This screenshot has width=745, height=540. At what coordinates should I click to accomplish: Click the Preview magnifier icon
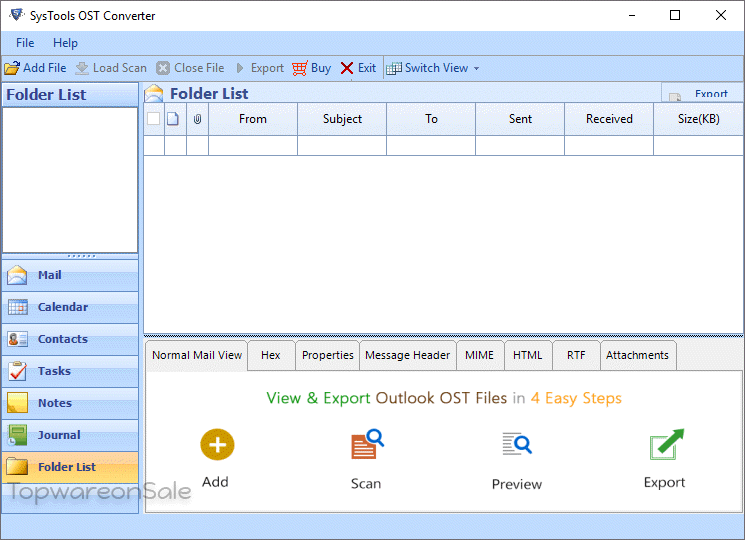click(x=517, y=444)
